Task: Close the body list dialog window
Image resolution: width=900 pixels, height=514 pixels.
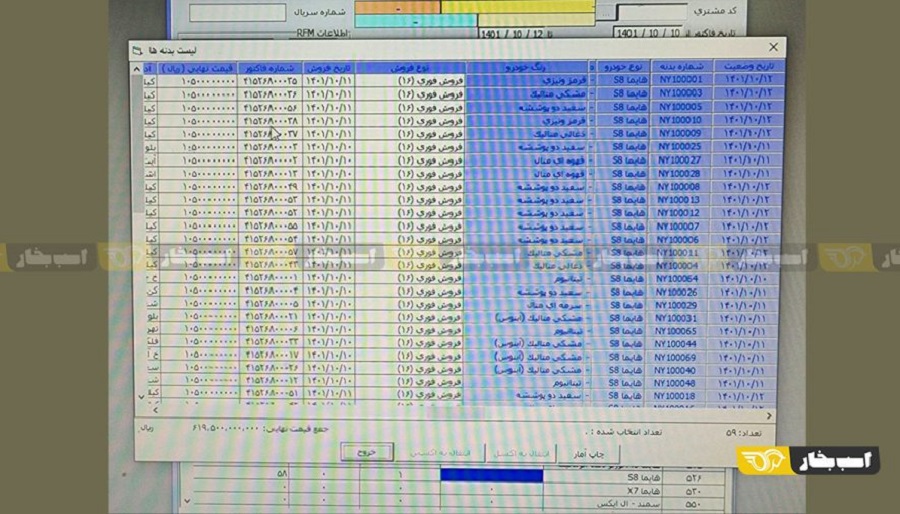Action: (x=773, y=47)
